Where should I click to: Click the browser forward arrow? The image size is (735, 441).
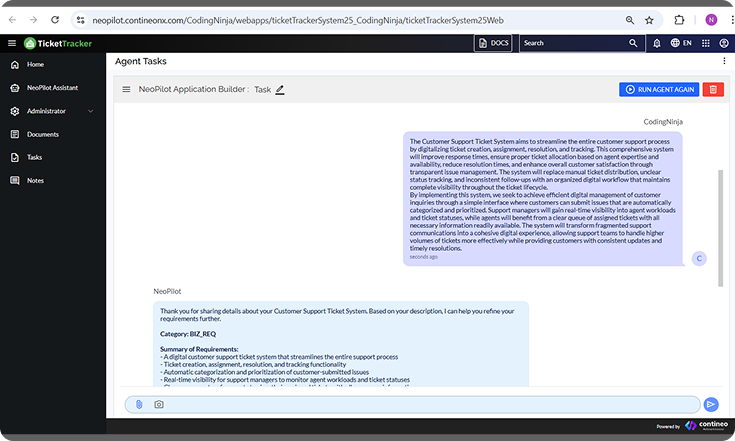[33, 20]
